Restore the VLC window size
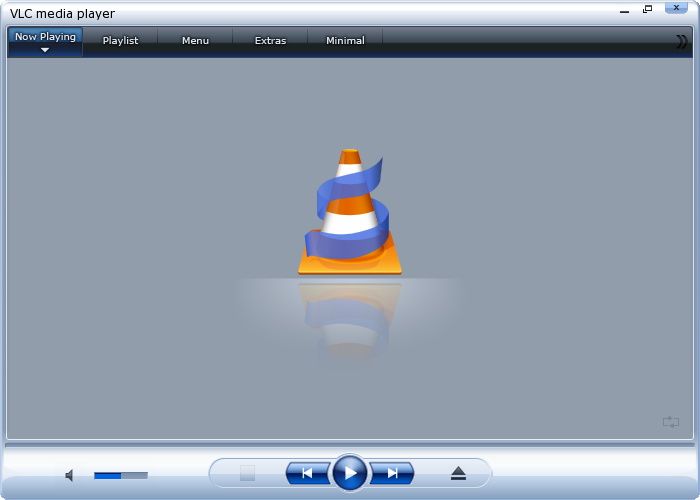This screenshot has width=700, height=500. point(647,9)
